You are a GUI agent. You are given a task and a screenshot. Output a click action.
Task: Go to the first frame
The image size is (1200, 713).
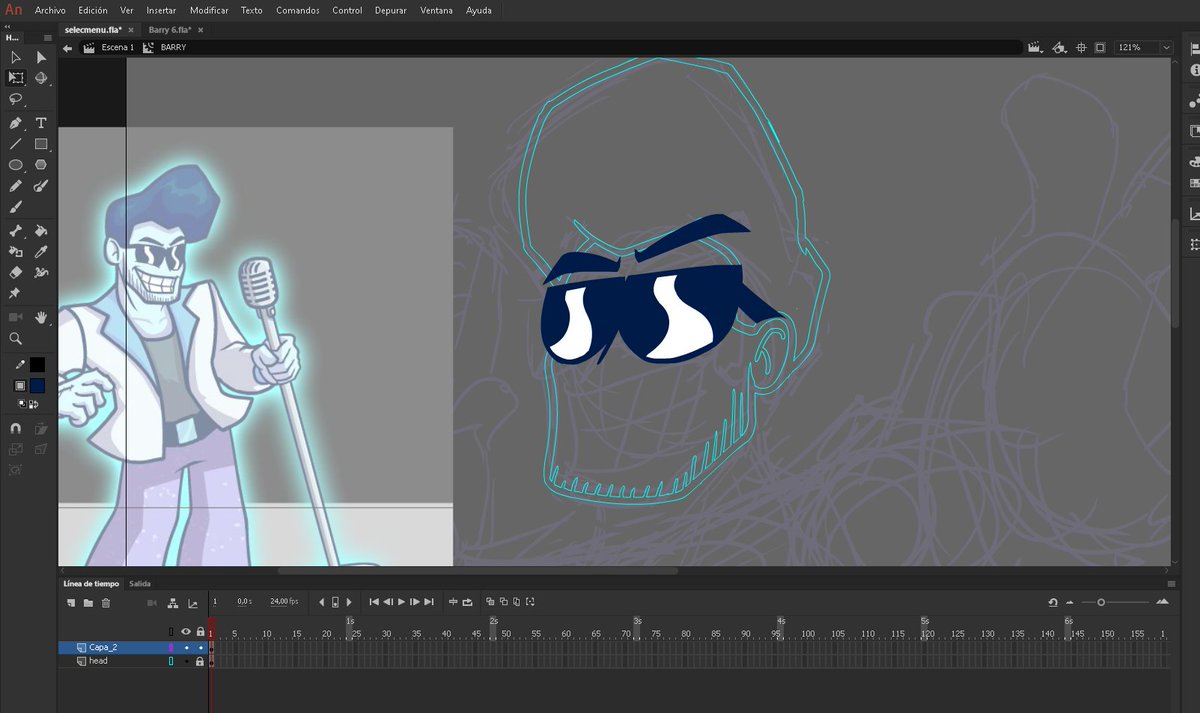pos(374,602)
